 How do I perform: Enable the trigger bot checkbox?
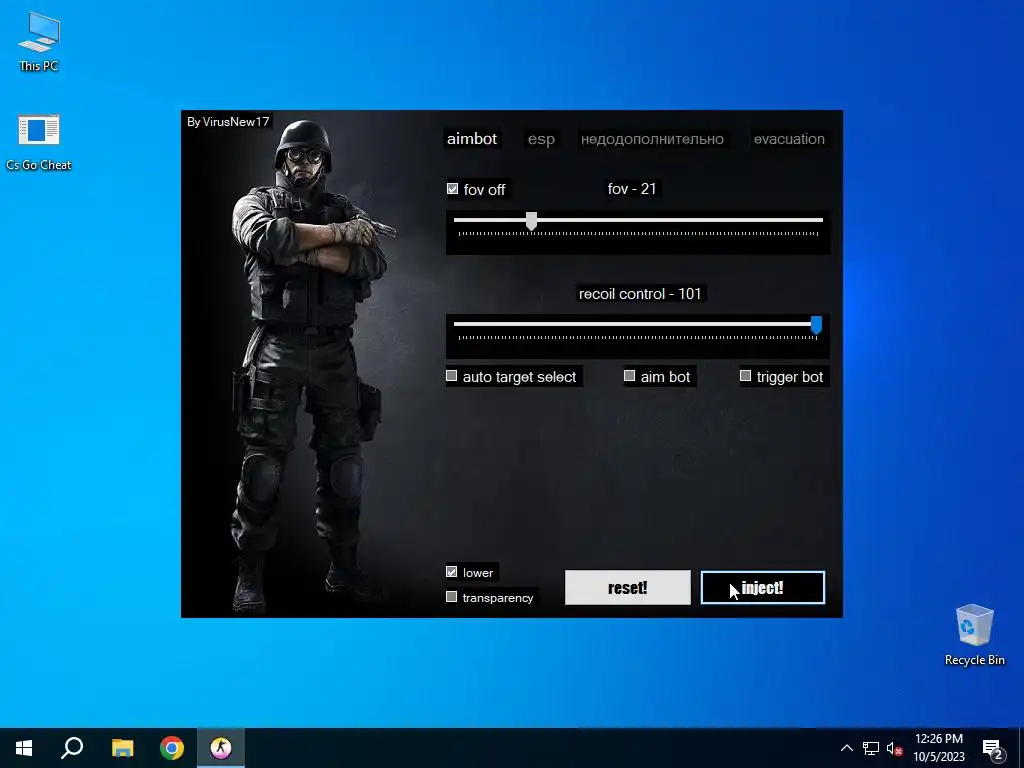pyautogui.click(x=745, y=376)
